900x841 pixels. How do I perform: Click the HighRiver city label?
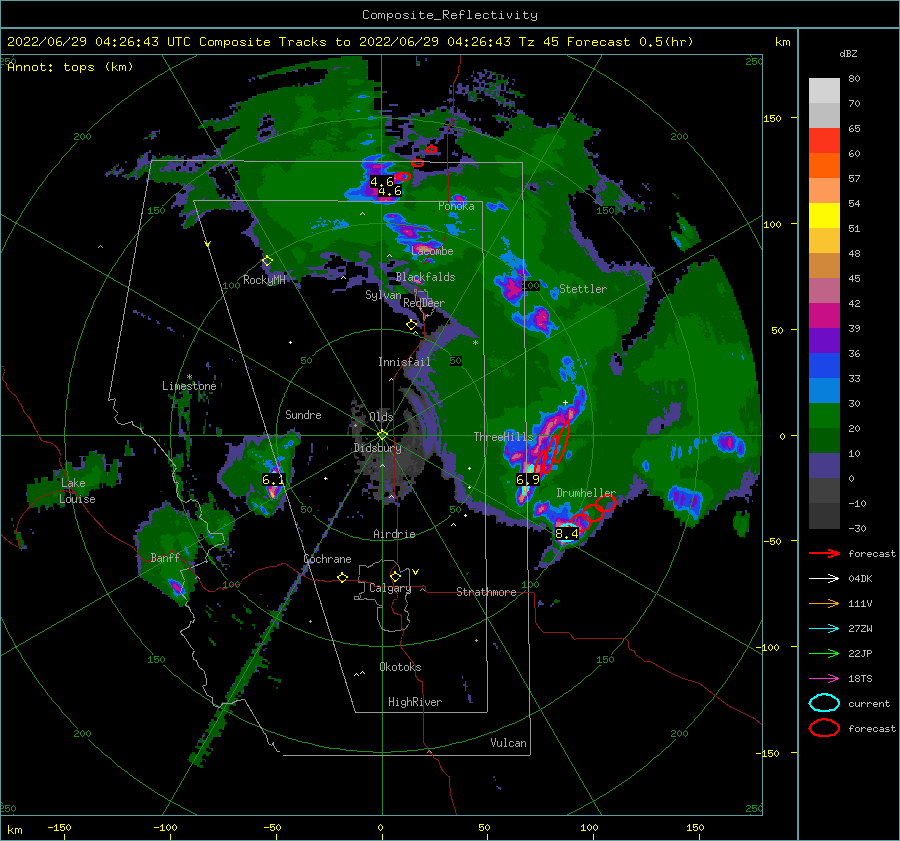coord(415,702)
